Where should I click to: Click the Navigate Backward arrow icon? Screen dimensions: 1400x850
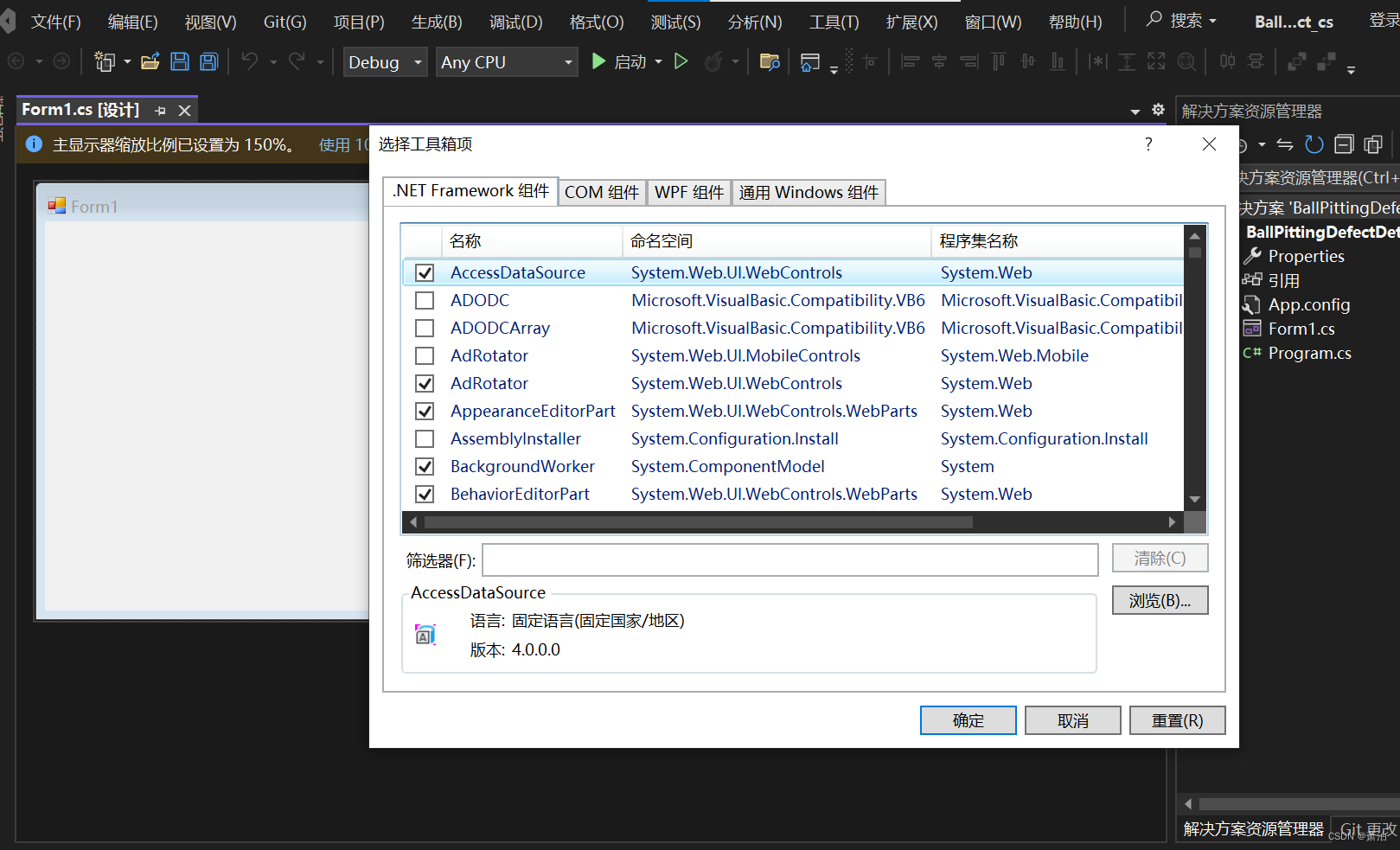[x=16, y=61]
